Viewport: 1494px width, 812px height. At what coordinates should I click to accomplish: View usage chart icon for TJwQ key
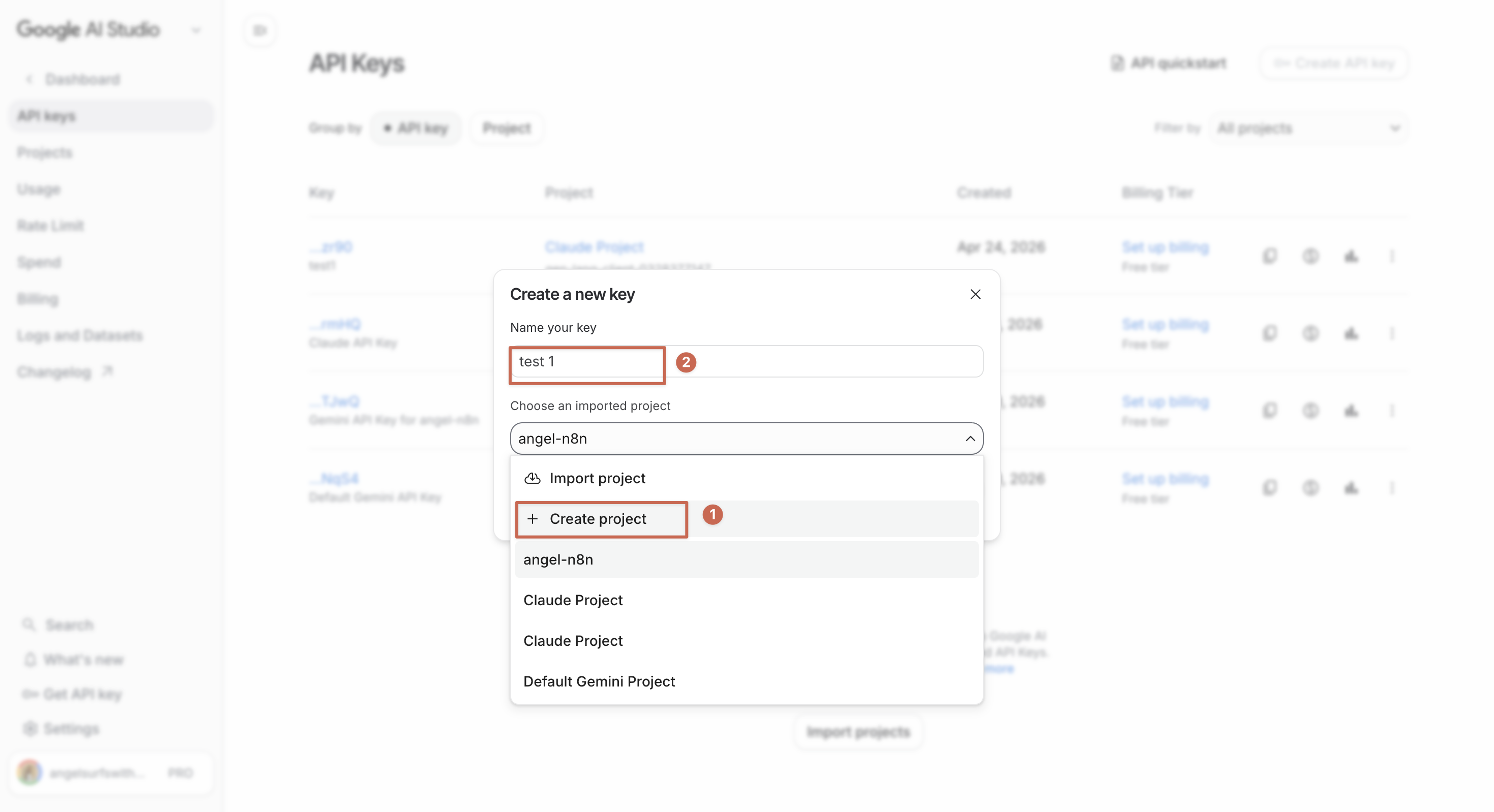click(1351, 410)
